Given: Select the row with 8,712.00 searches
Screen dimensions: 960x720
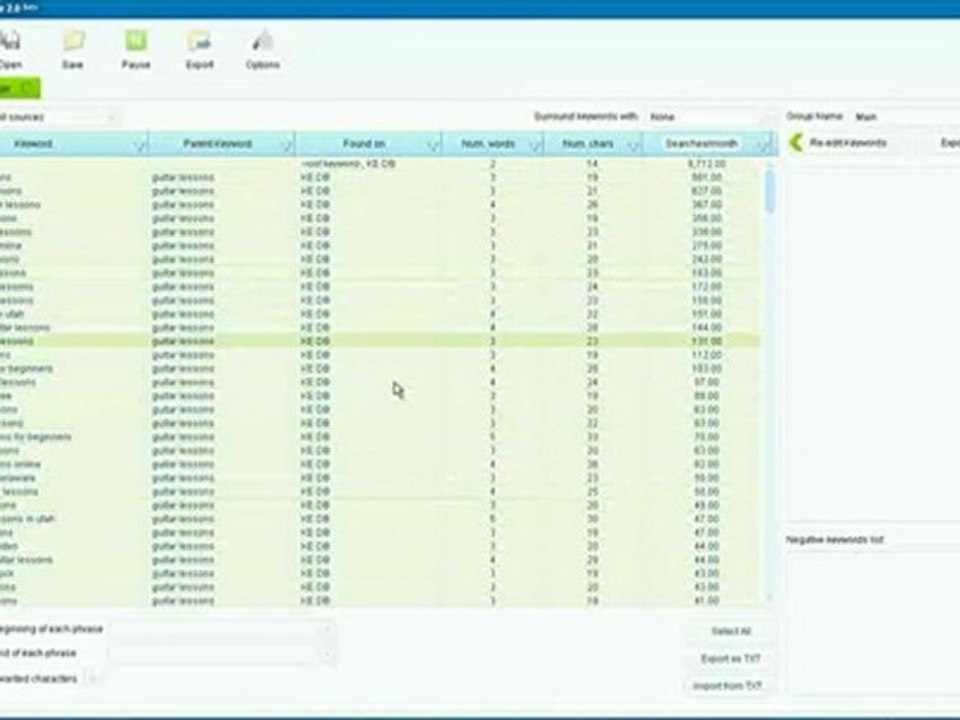Looking at the screenshot, I should [380, 164].
